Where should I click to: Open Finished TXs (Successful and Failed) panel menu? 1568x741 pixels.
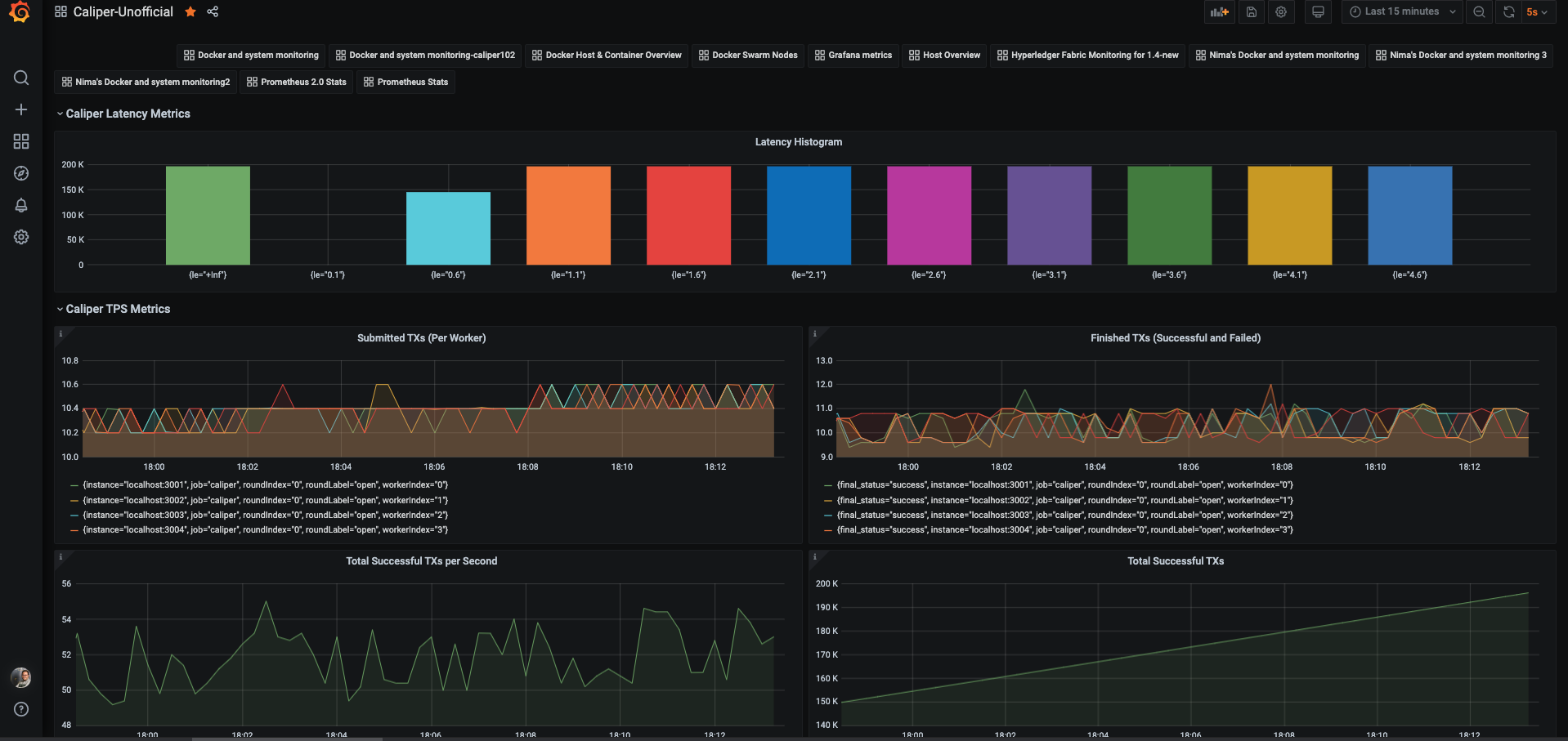click(1176, 338)
